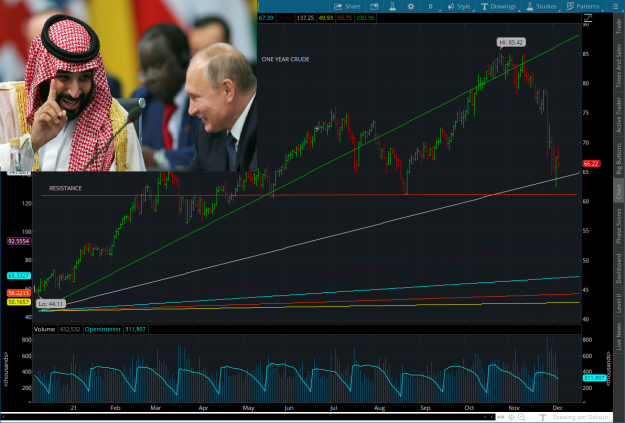Click the red 56.2213 value bubble
Screen dimensions: 625x423
pyautogui.click(x=19, y=293)
